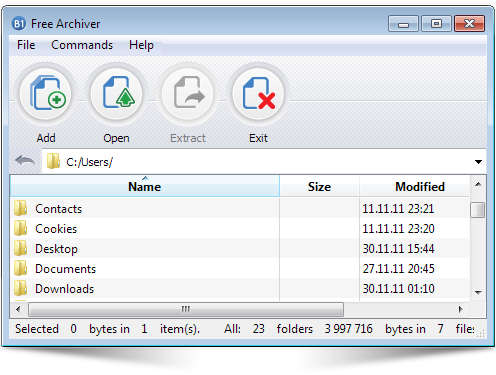This screenshot has height=375, width=496.
Task: Click the B1 logo in title bar
Action: coord(19,24)
